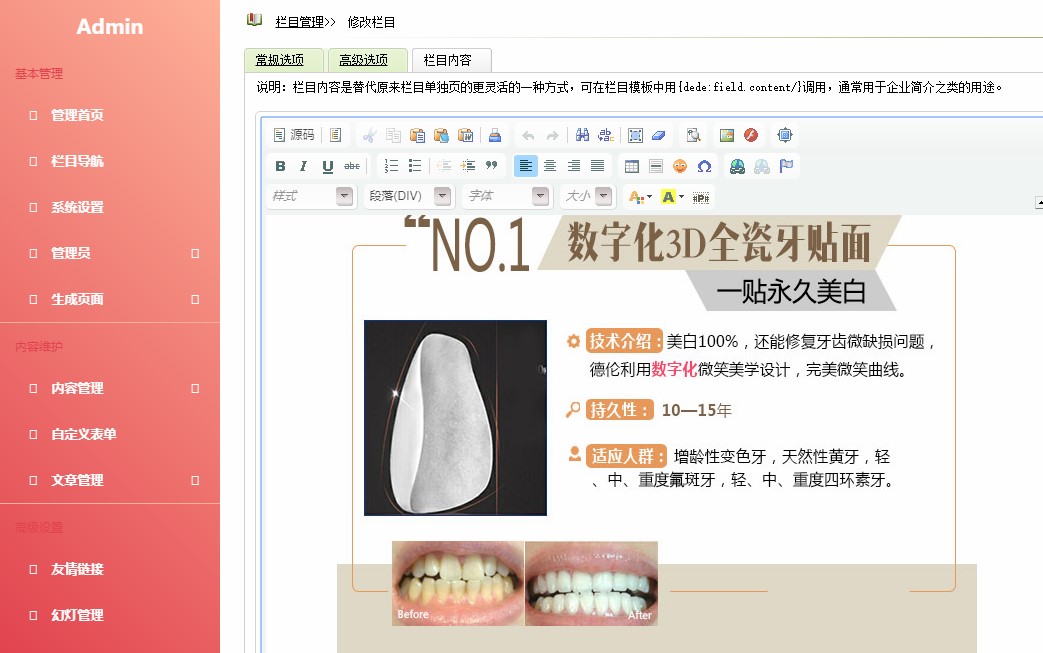Click the Print icon in the editor toolbar
Image resolution: width=1043 pixels, height=653 pixels.
[x=497, y=134]
